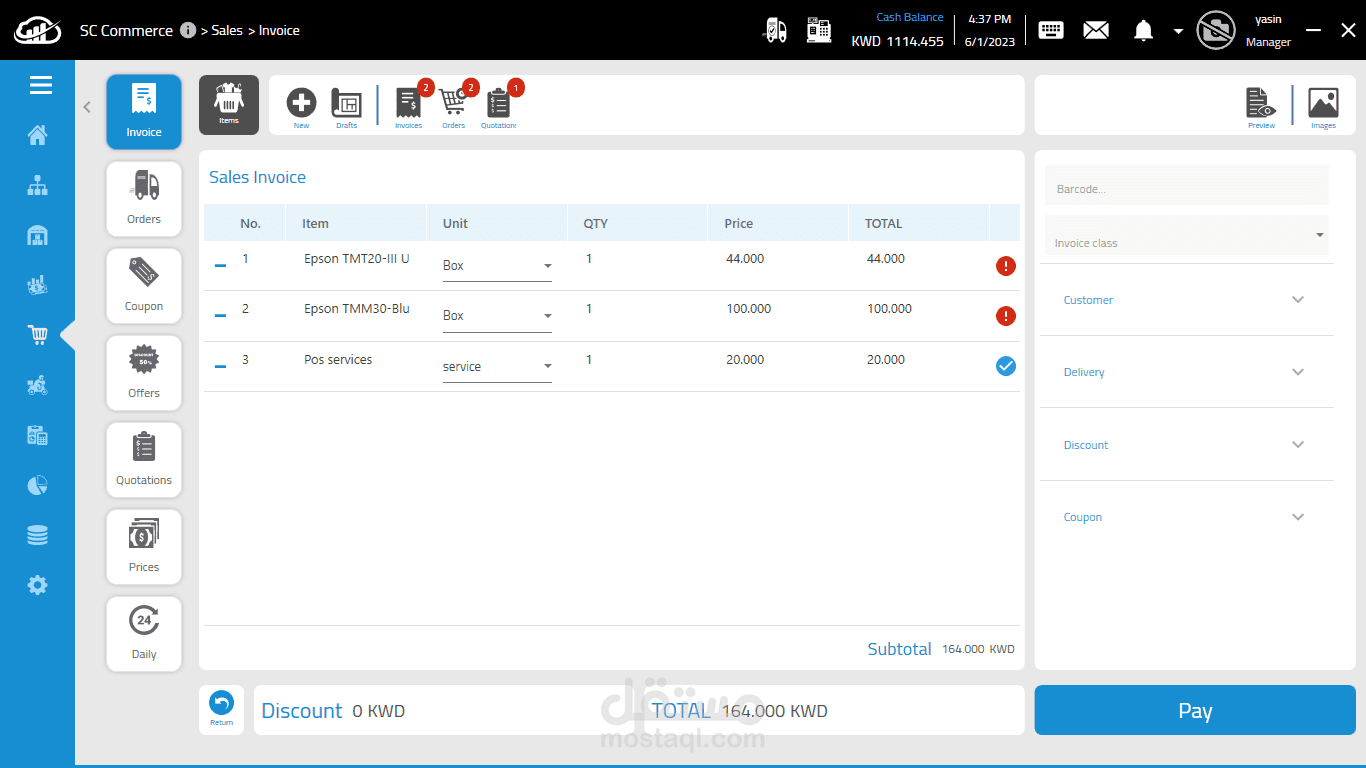Click Sales in the breadcrumb

[x=227, y=30]
